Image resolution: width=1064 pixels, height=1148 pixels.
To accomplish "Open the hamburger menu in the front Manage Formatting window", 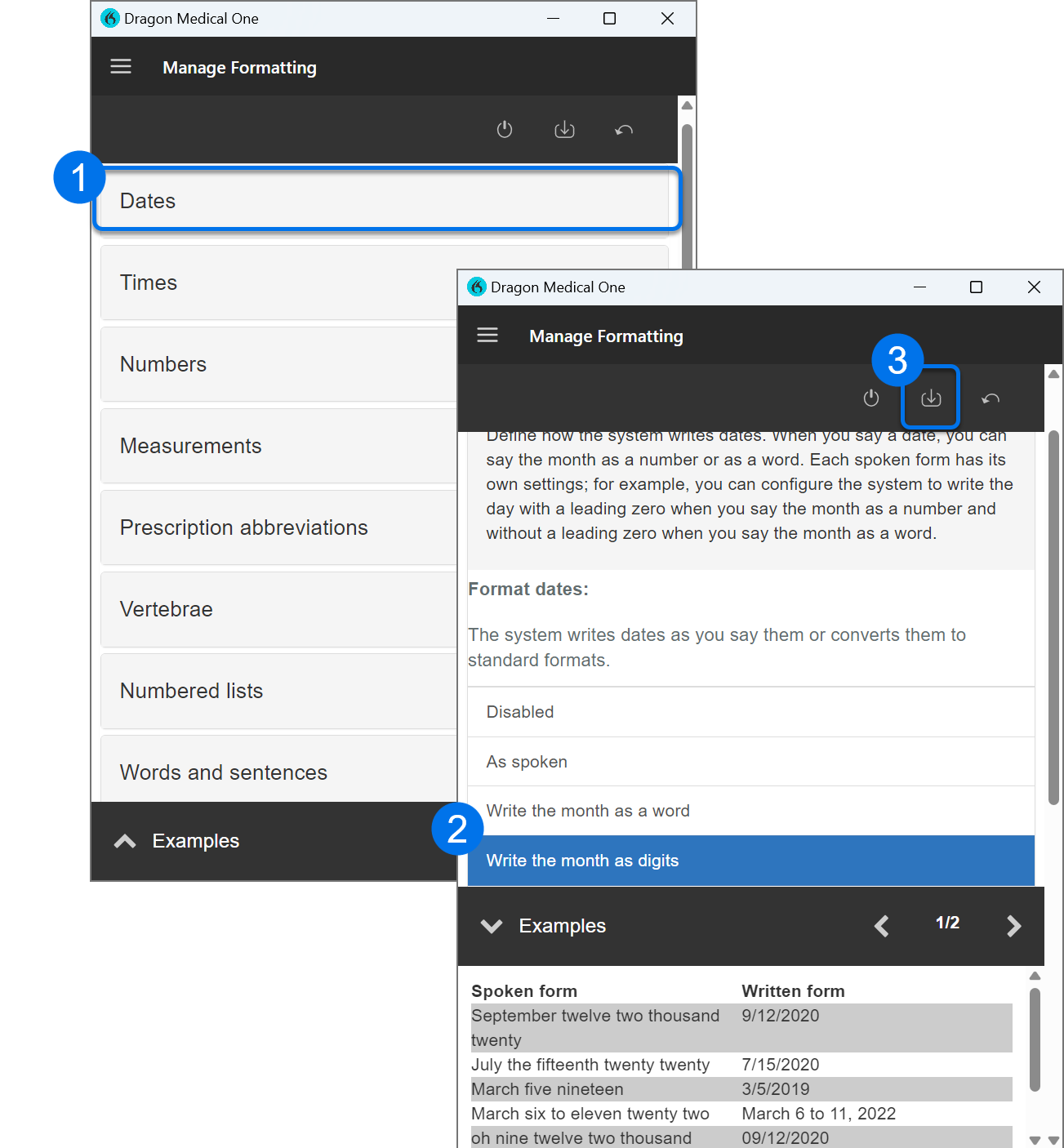I will pos(487,335).
